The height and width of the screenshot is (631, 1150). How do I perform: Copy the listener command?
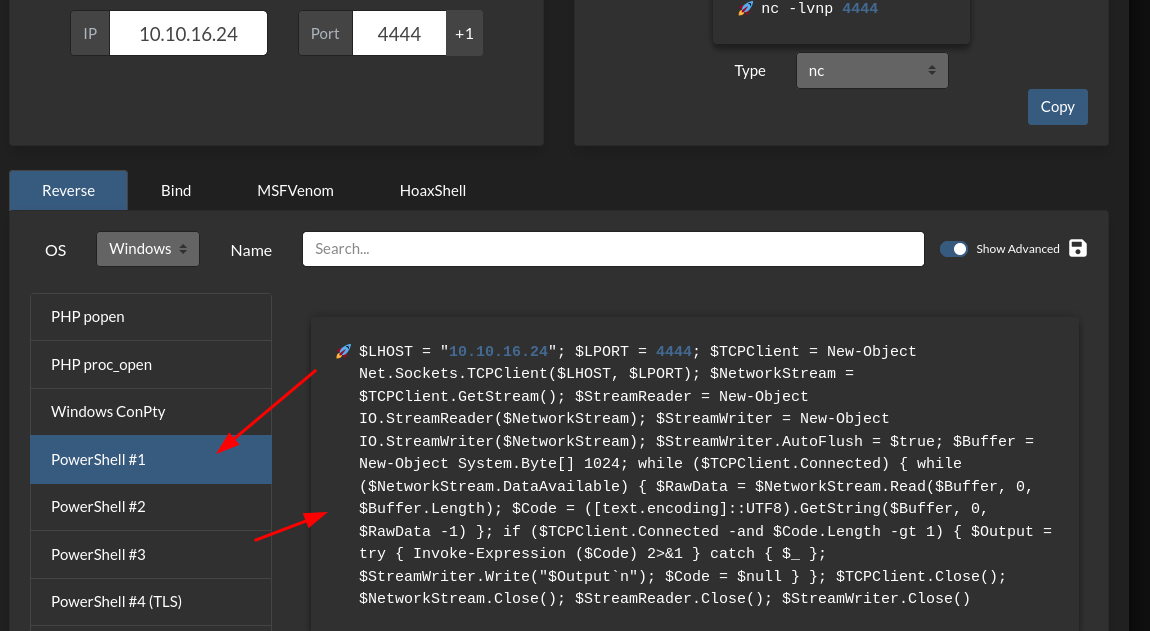tap(1058, 107)
